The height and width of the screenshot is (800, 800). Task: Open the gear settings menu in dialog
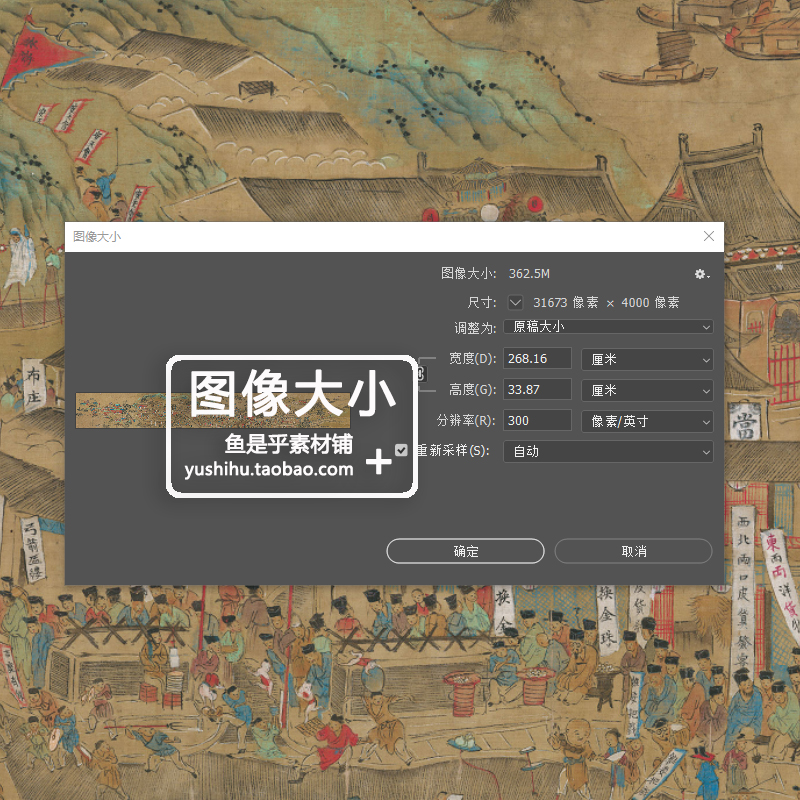[702, 274]
